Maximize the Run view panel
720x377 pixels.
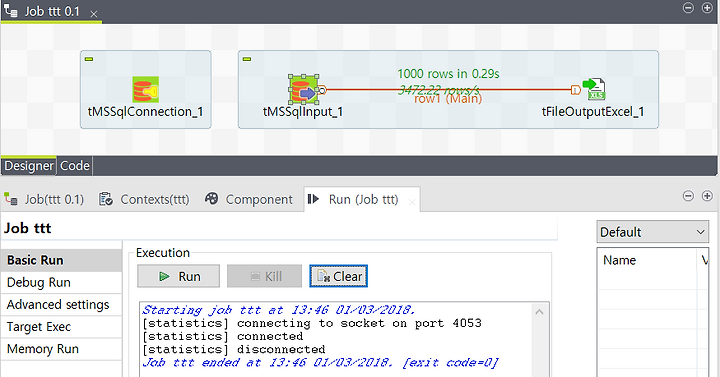coord(707,196)
